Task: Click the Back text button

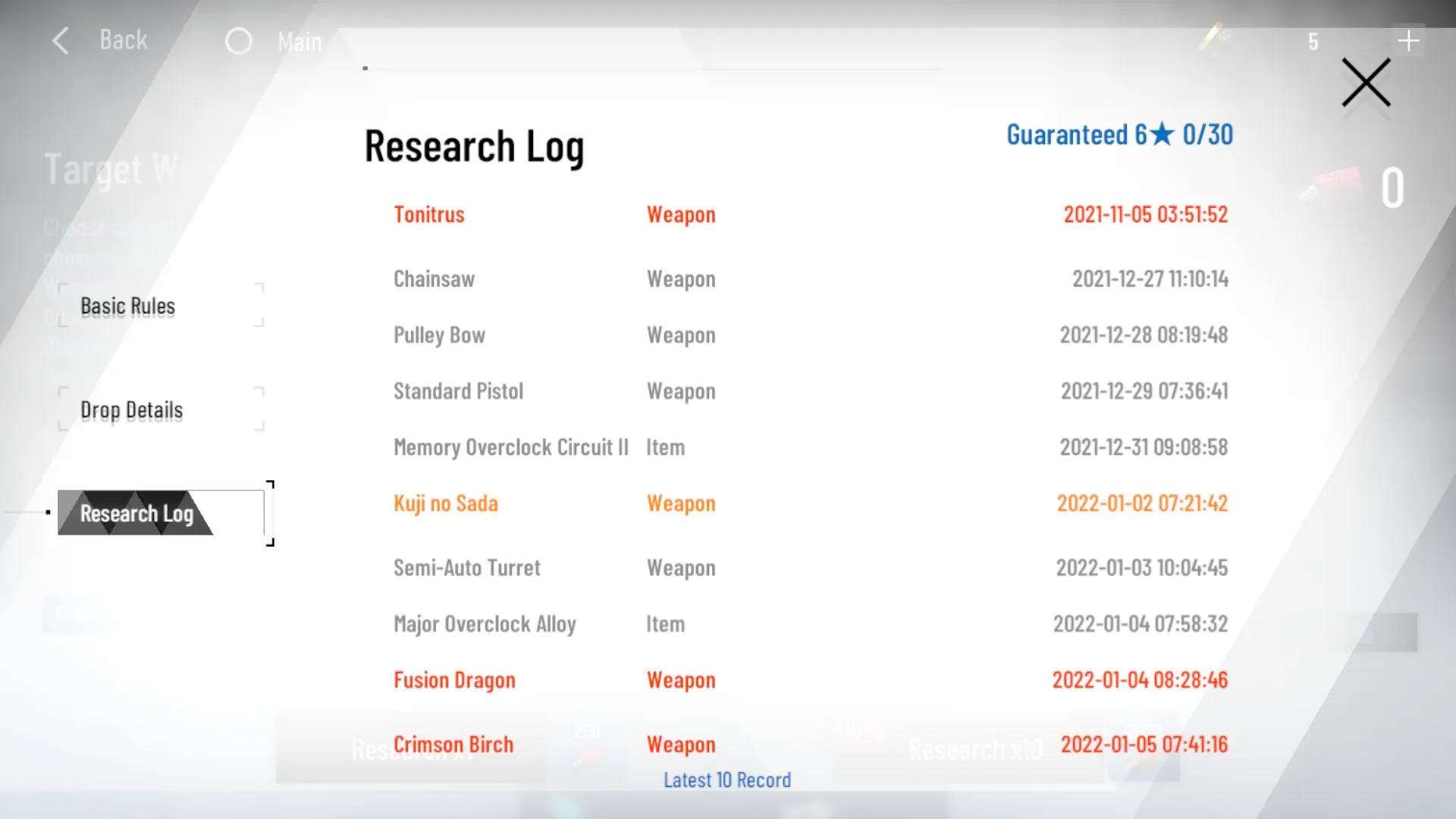Action: (124, 40)
